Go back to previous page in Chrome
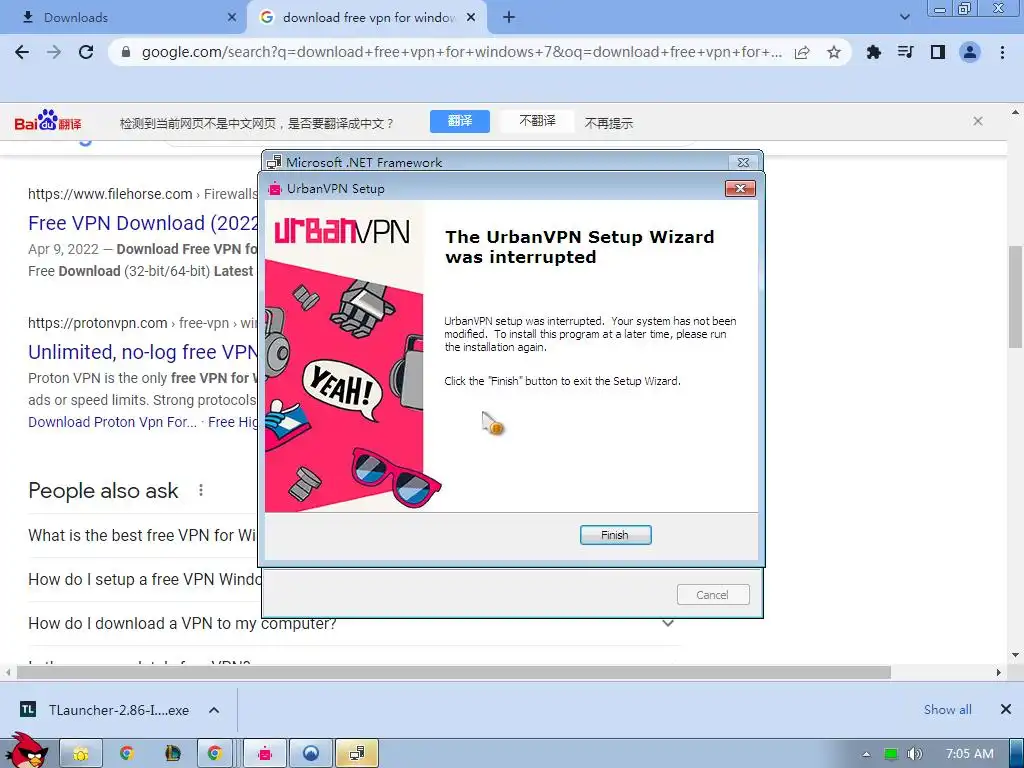Screen dimensions: 1024x768 22,52
